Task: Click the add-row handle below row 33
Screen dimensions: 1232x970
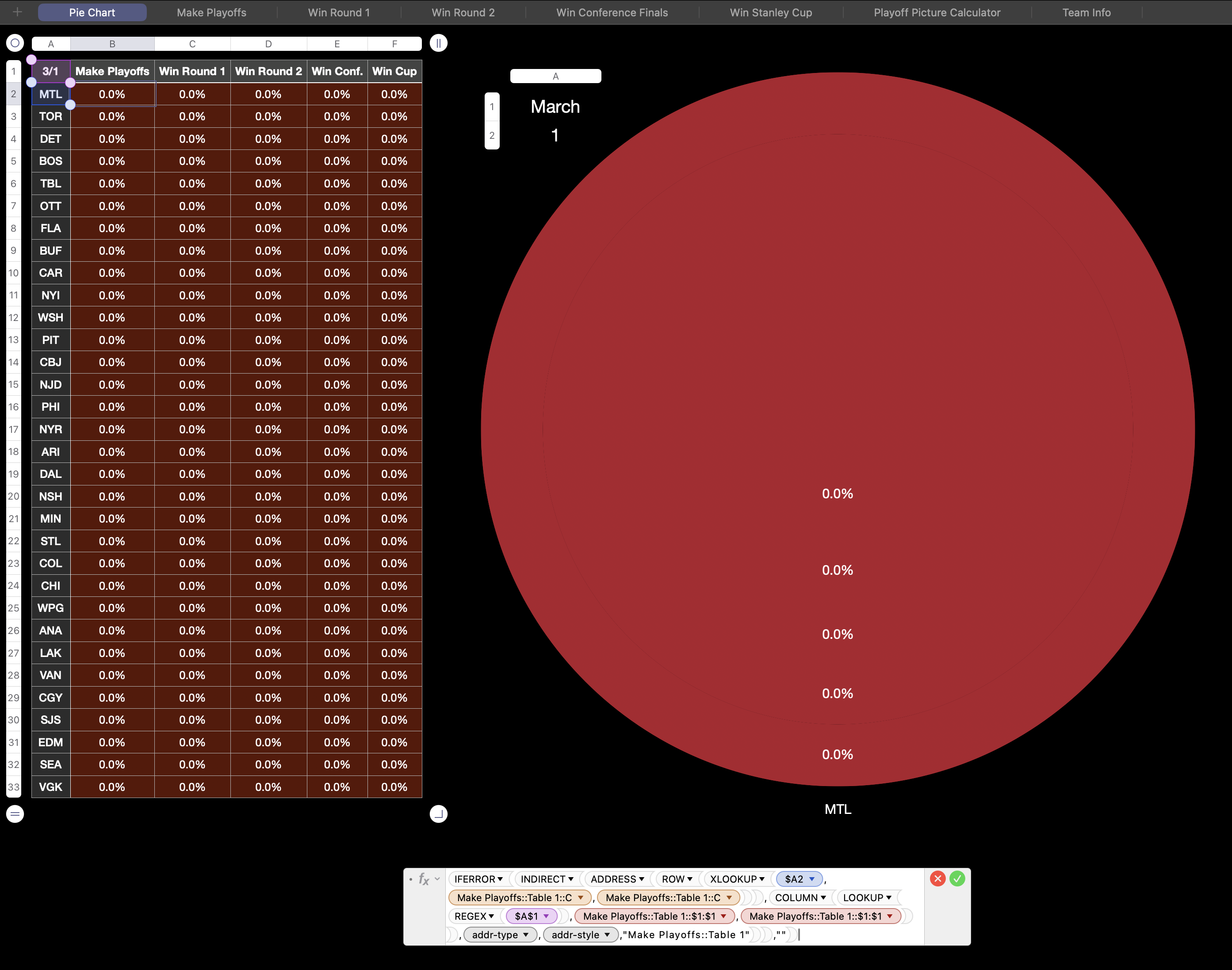Action: (15, 814)
